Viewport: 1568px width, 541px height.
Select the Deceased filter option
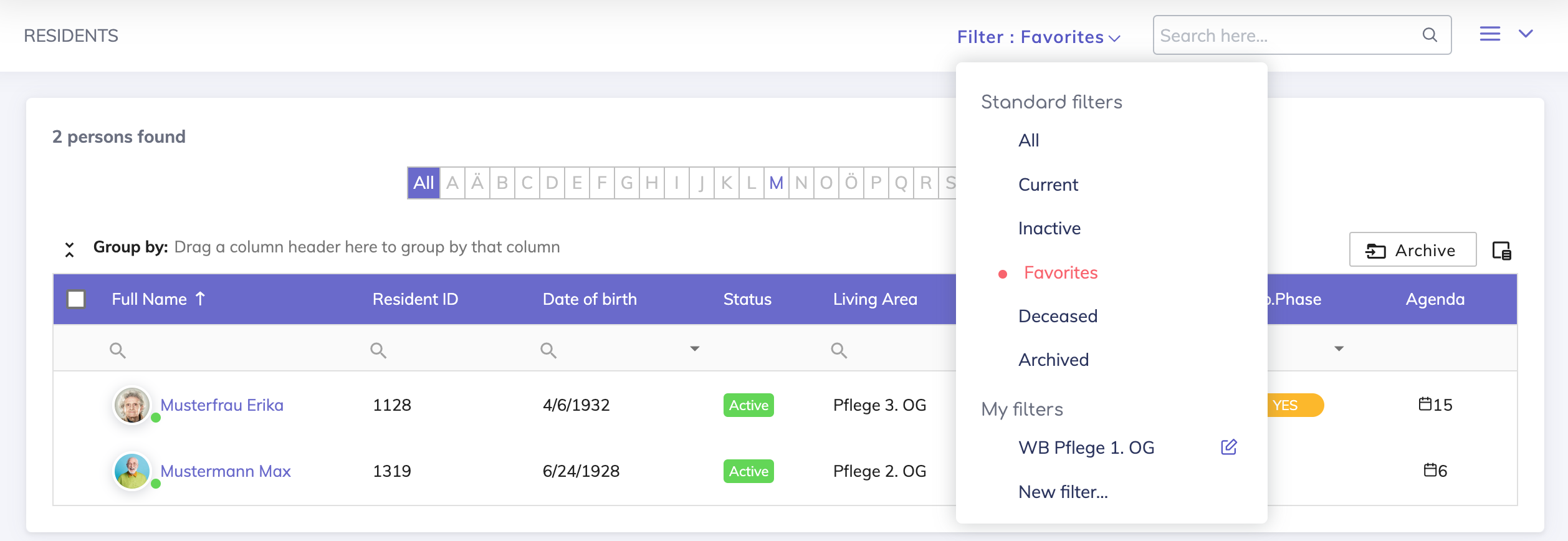(1058, 316)
